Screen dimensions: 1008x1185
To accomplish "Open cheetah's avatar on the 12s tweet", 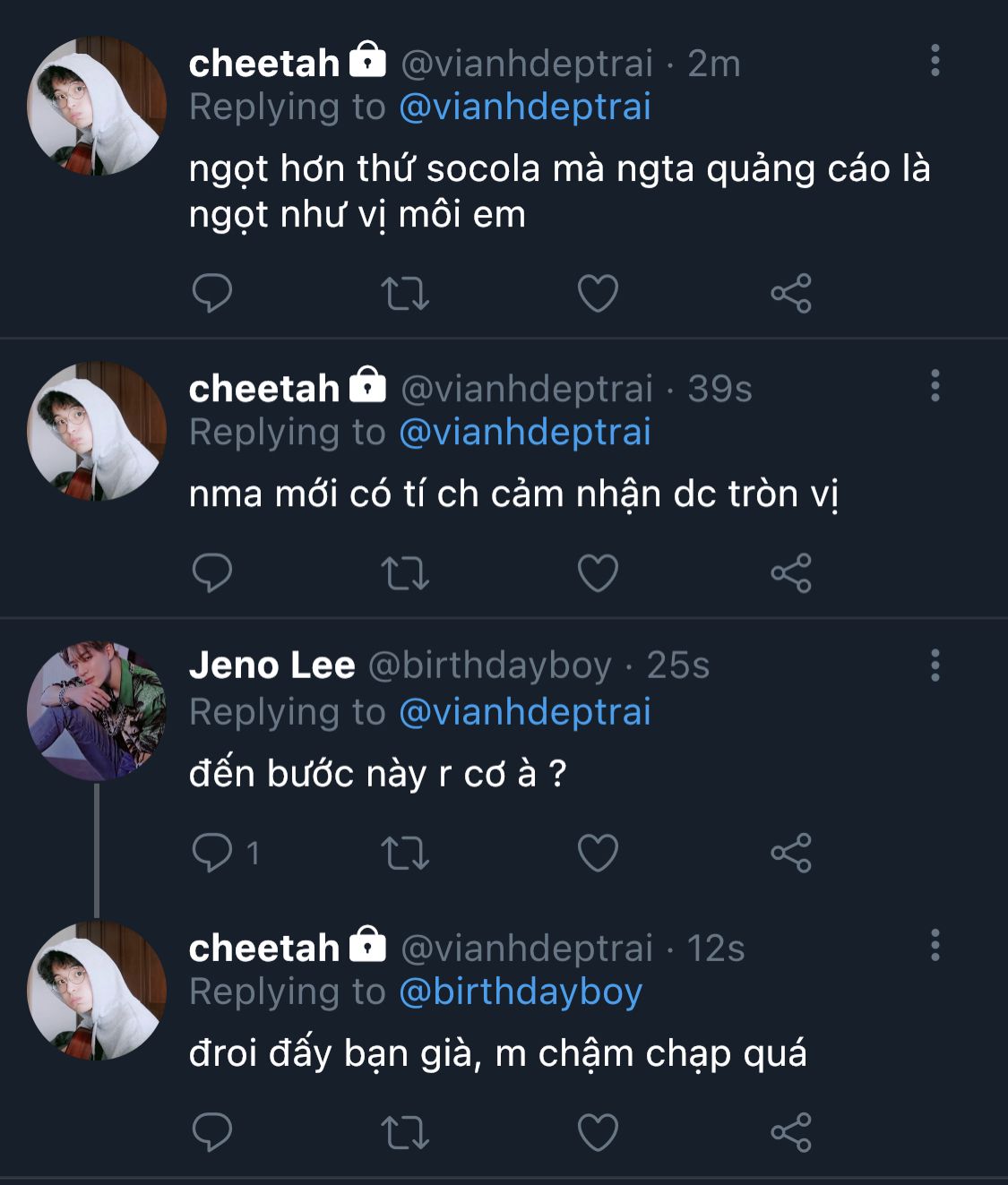I will click(x=97, y=991).
